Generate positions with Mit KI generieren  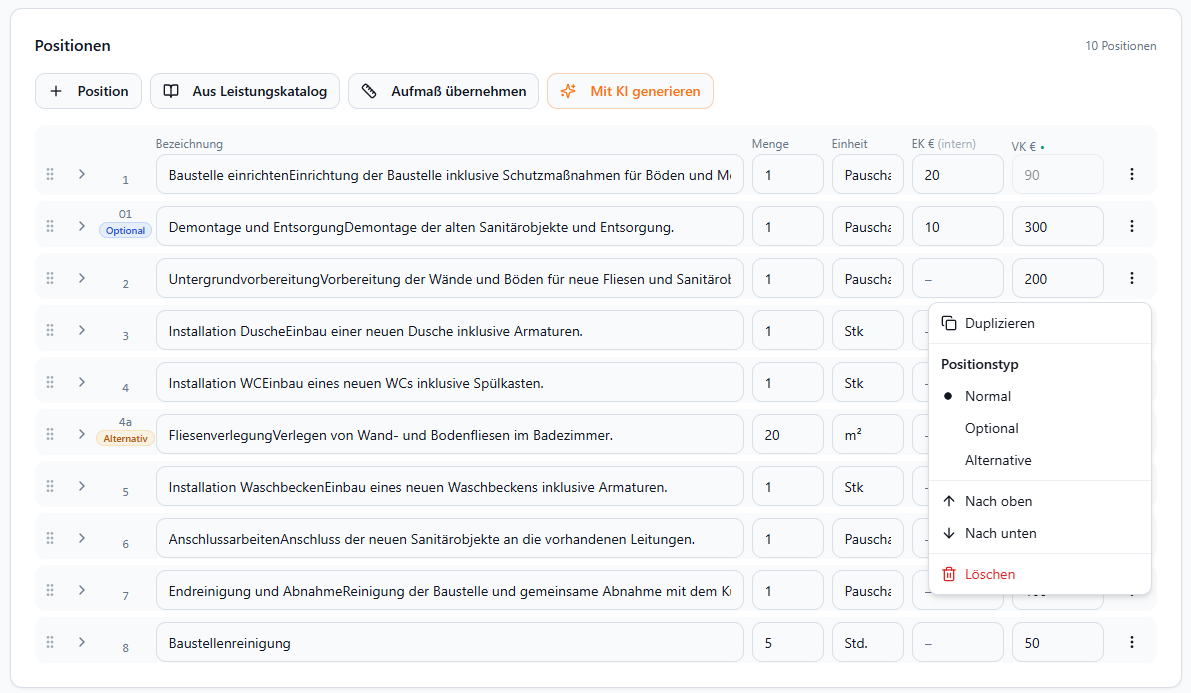tap(630, 91)
